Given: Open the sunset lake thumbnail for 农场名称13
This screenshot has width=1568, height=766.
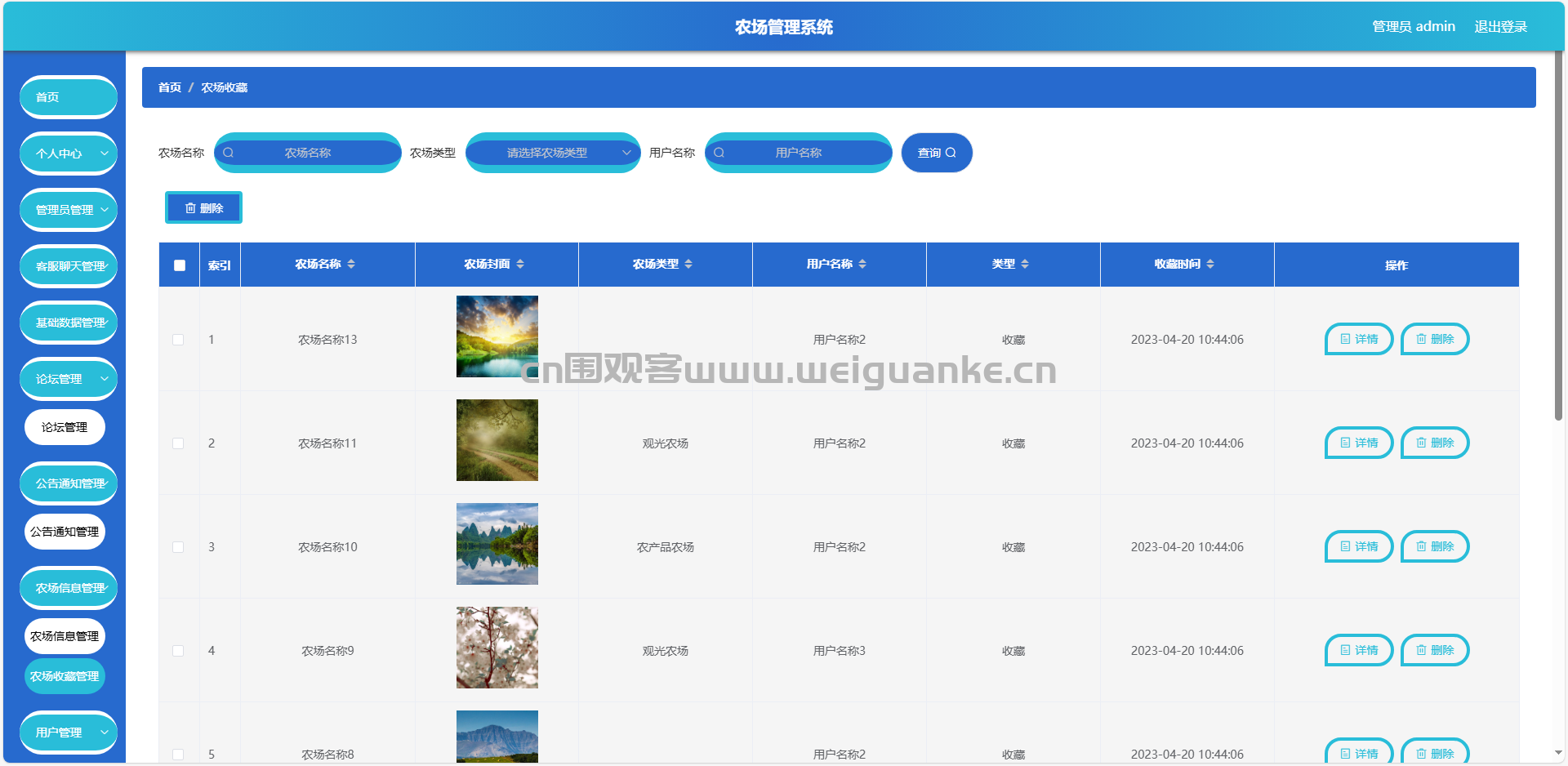Looking at the screenshot, I should coord(497,336).
